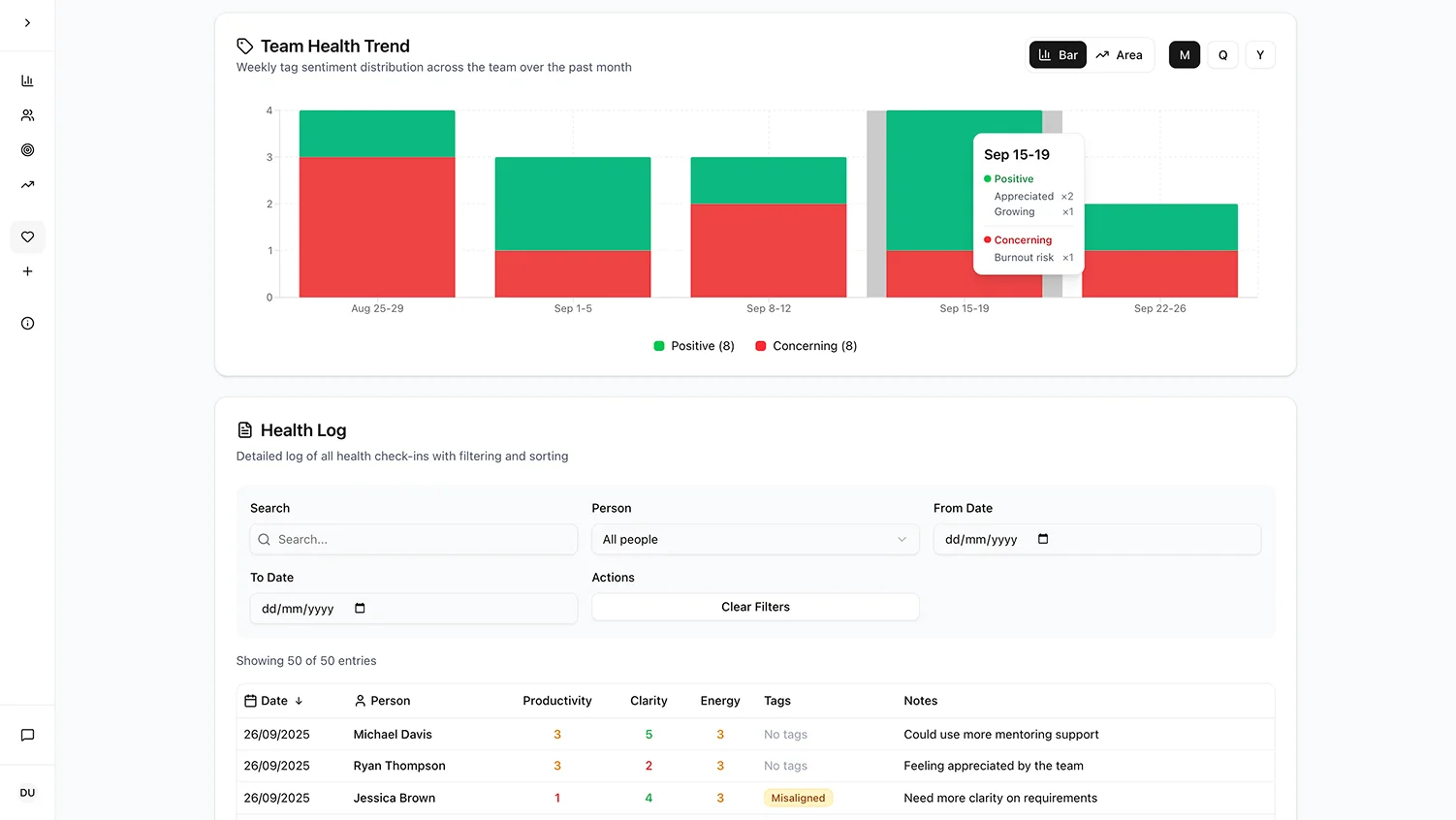Viewport: 1456px width, 820px height.
Task: Switch chart to Bar view
Action: pos(1058,55)
